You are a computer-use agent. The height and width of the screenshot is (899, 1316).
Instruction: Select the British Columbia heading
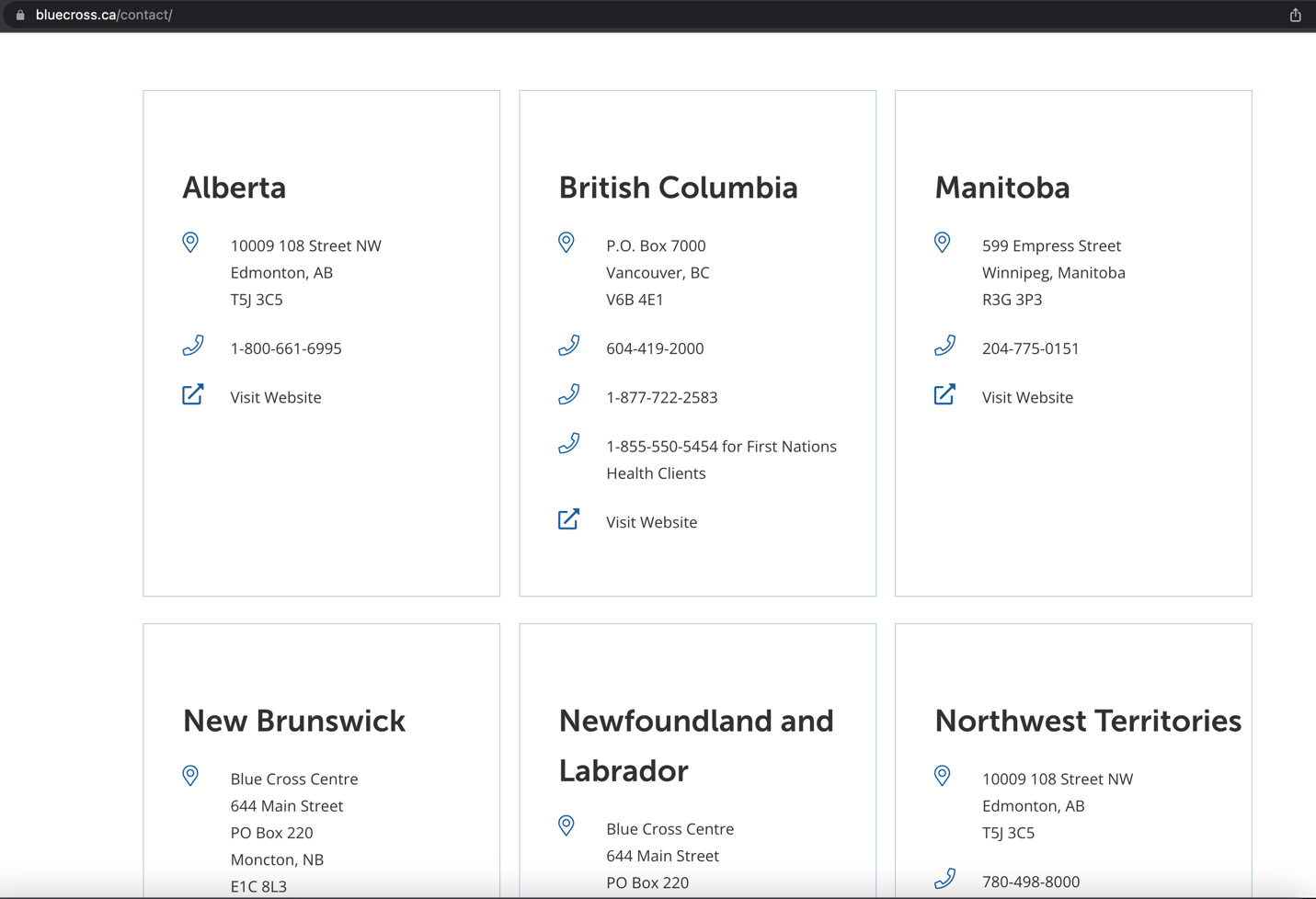coord(678,188)
